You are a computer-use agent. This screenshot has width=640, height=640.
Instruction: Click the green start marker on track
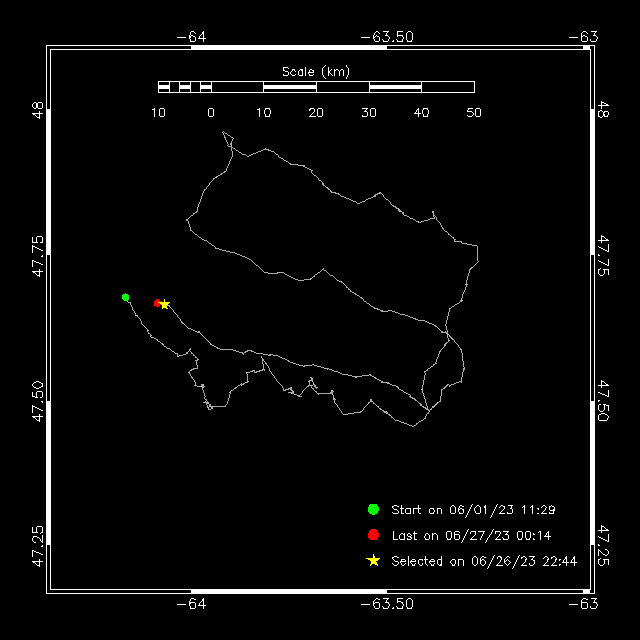pyautogui.click(x=126, y=297)
